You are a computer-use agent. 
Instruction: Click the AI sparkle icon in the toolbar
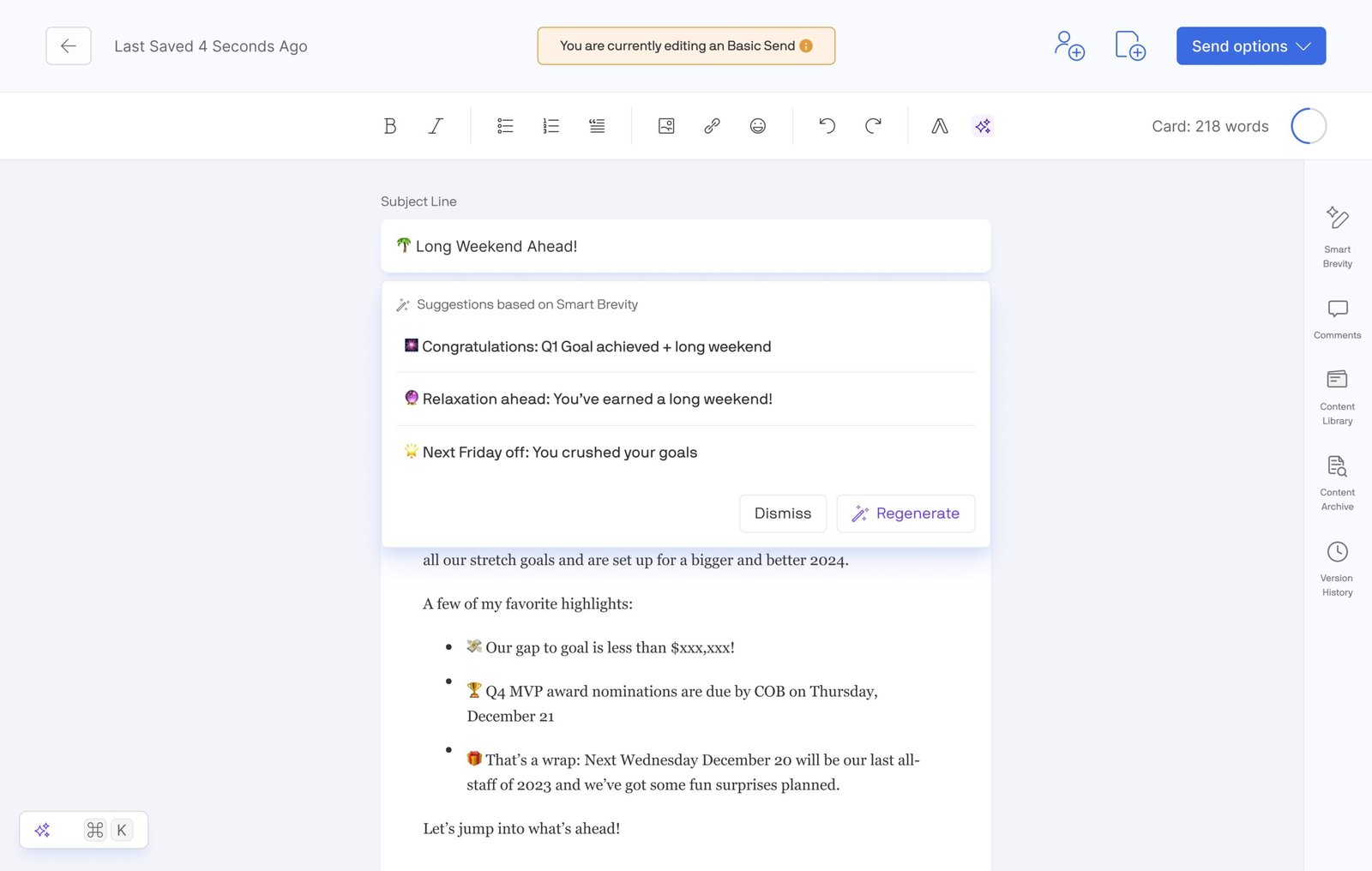click(x=983, y=126)
